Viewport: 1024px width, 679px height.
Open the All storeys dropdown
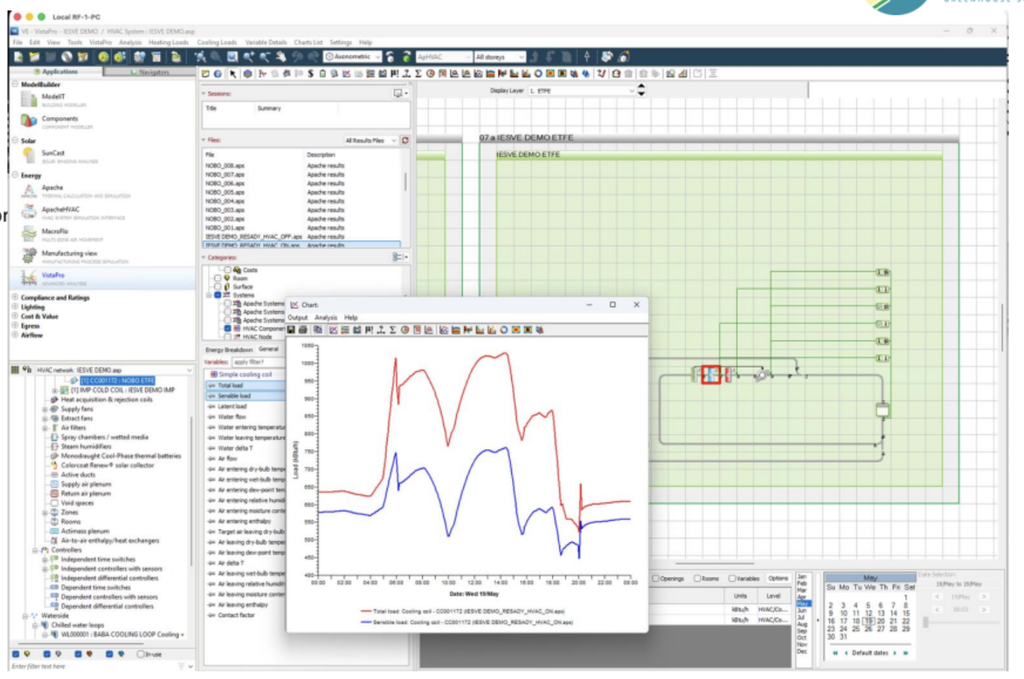tap(500, 57)
